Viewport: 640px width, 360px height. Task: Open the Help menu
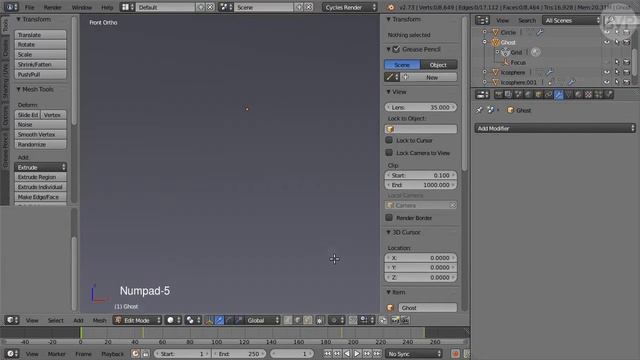point(107,7)
